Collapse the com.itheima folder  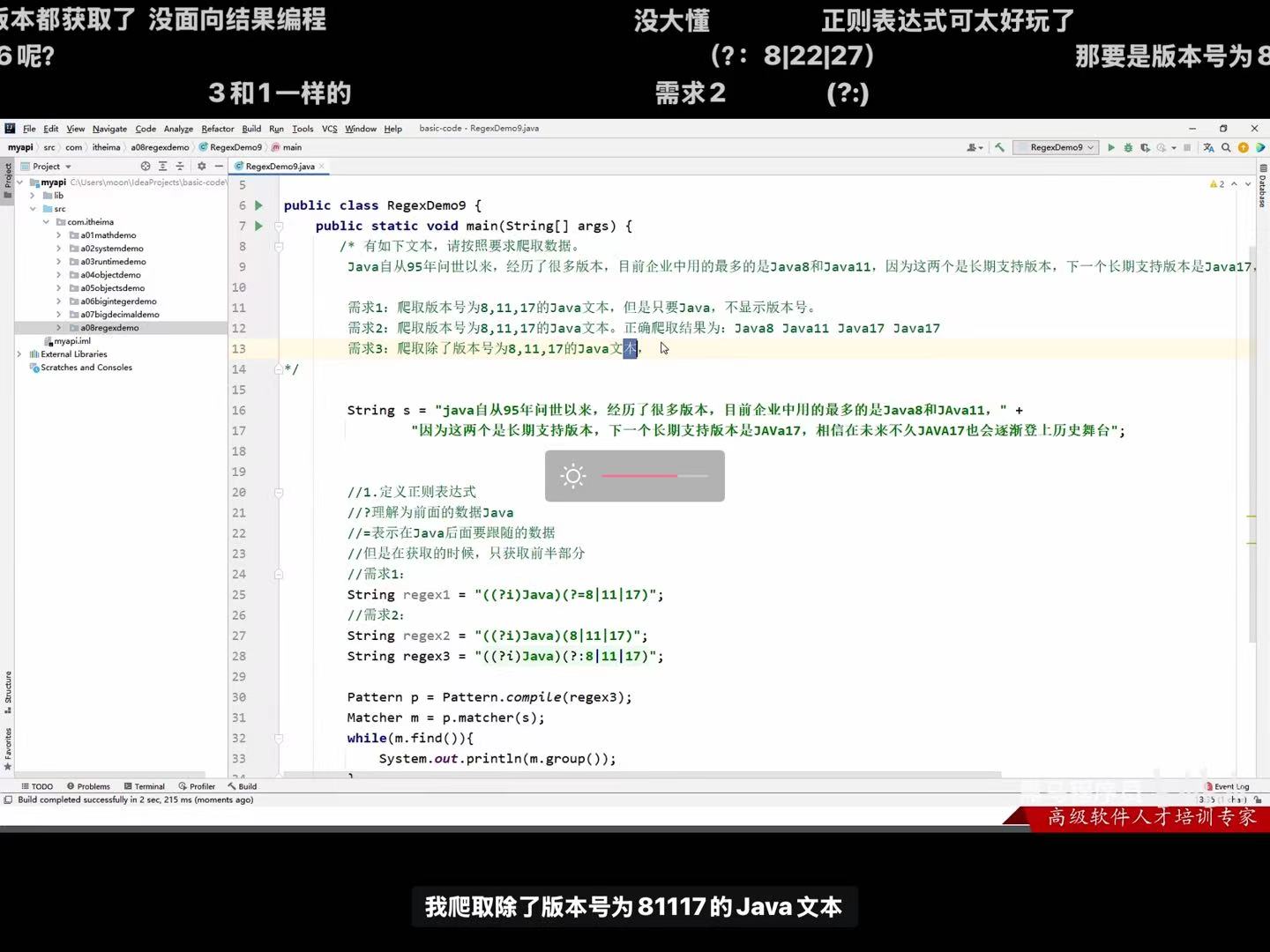coord(47,221)
